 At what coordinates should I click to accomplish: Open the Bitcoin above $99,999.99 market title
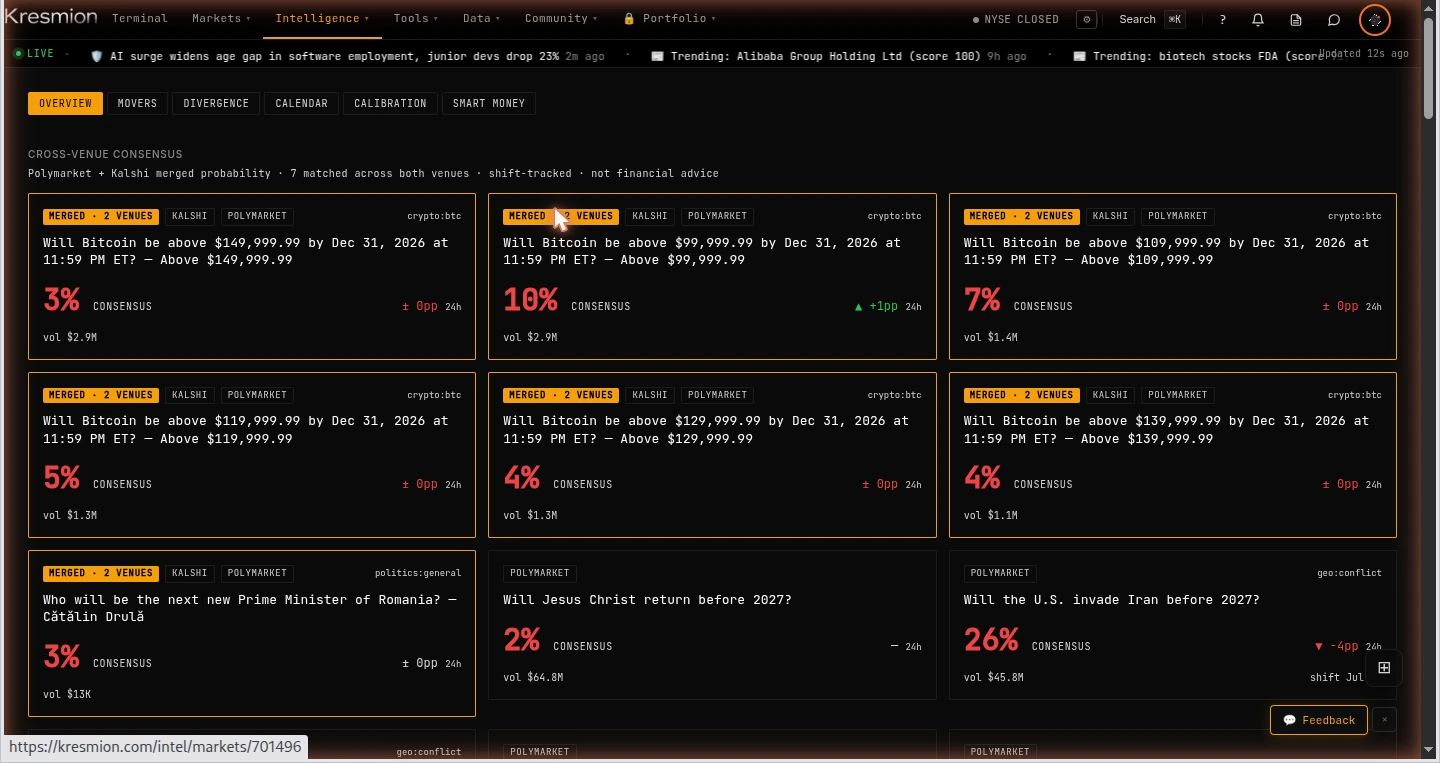702,251
